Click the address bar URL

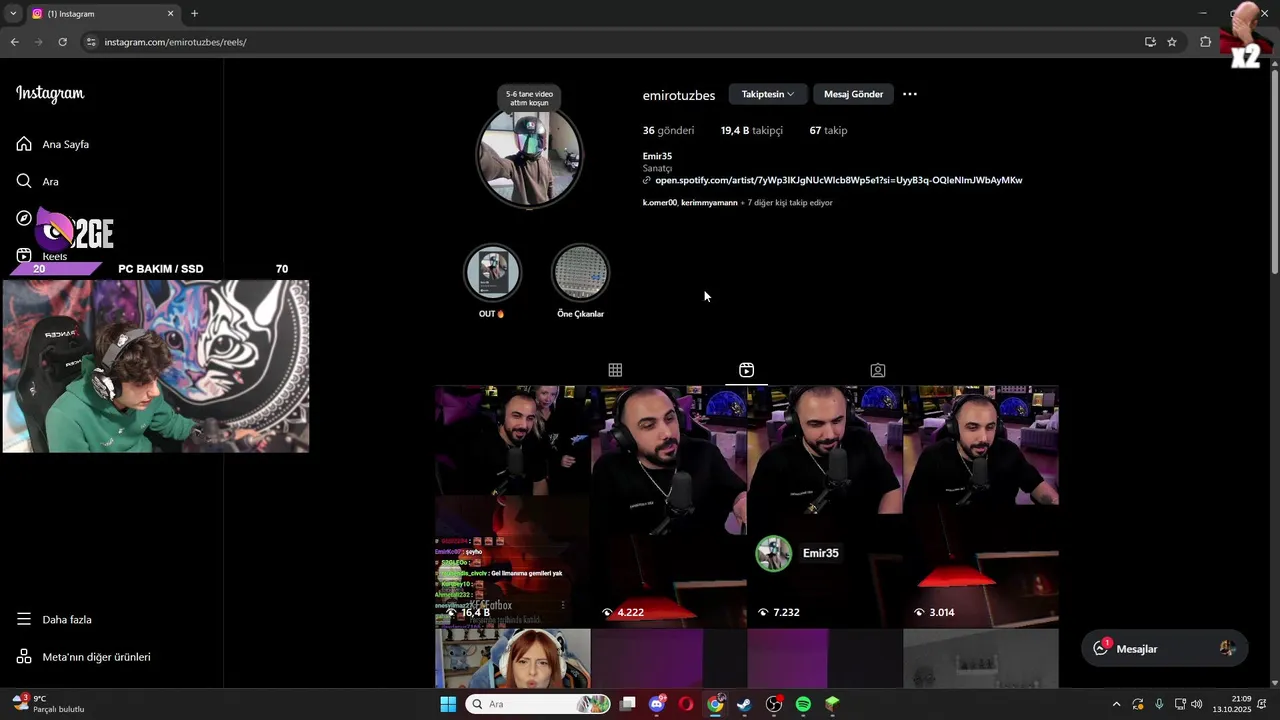click(175, 42)
